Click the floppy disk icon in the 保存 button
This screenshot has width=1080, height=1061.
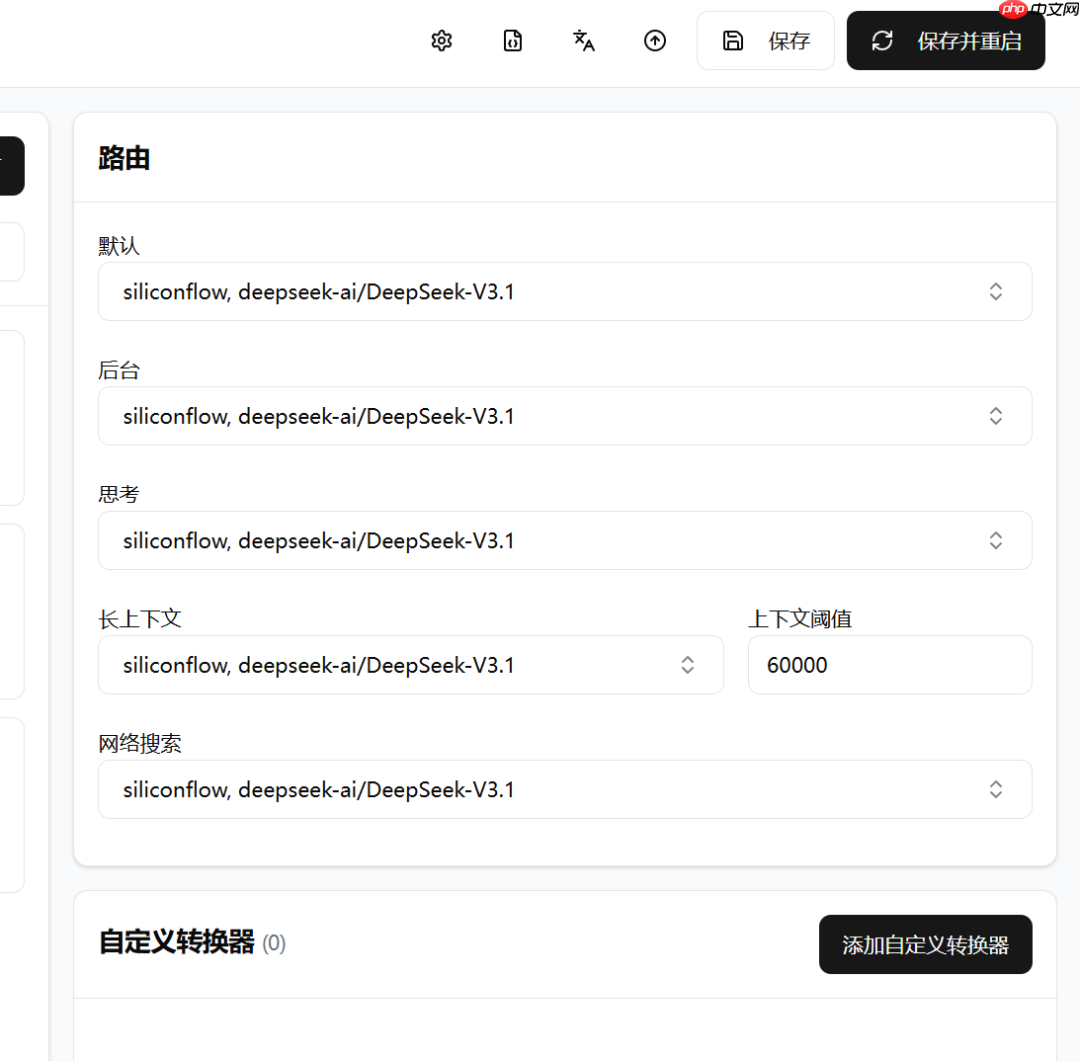tap(734, 40)
